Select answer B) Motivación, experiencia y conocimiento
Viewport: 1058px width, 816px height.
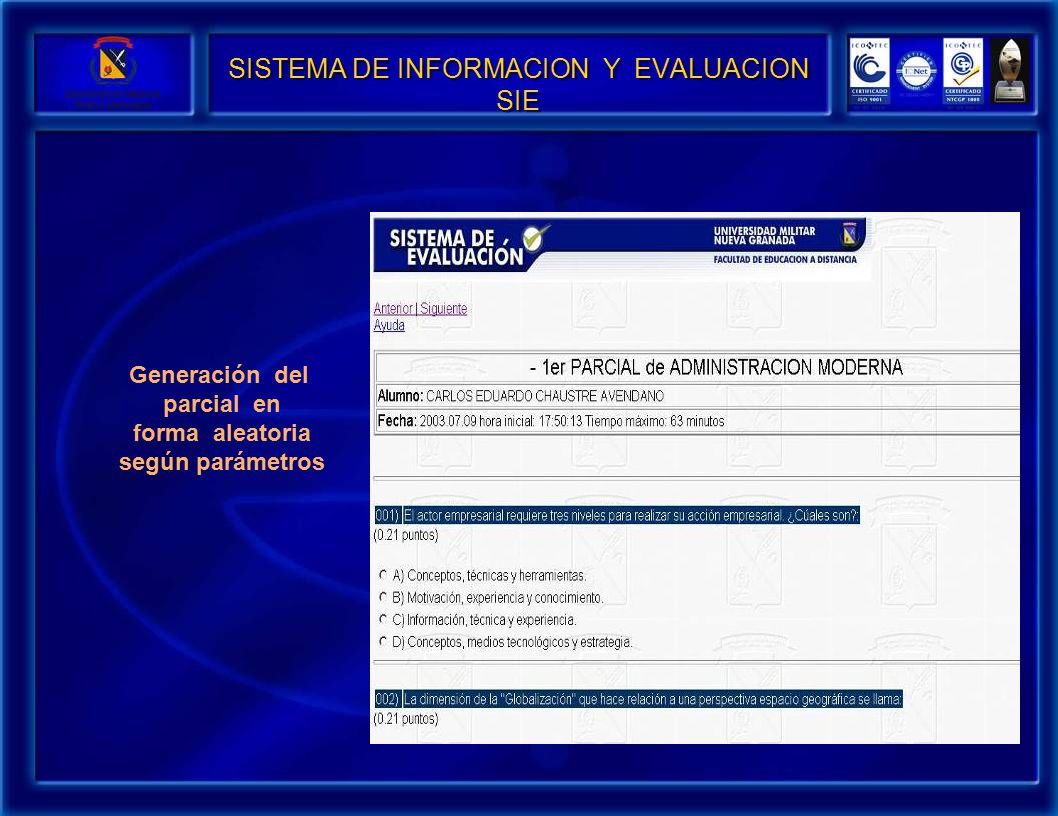click(383, 597)
